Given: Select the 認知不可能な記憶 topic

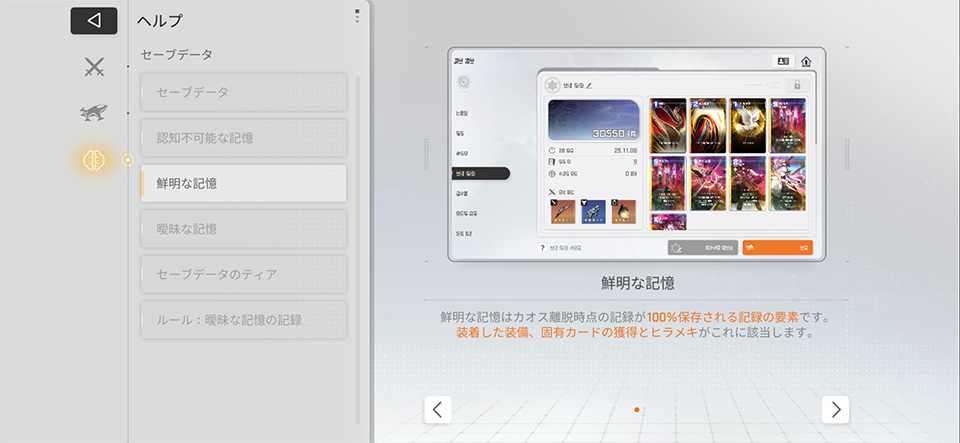Looking at the screenshot, I should [x=244, y=137].
